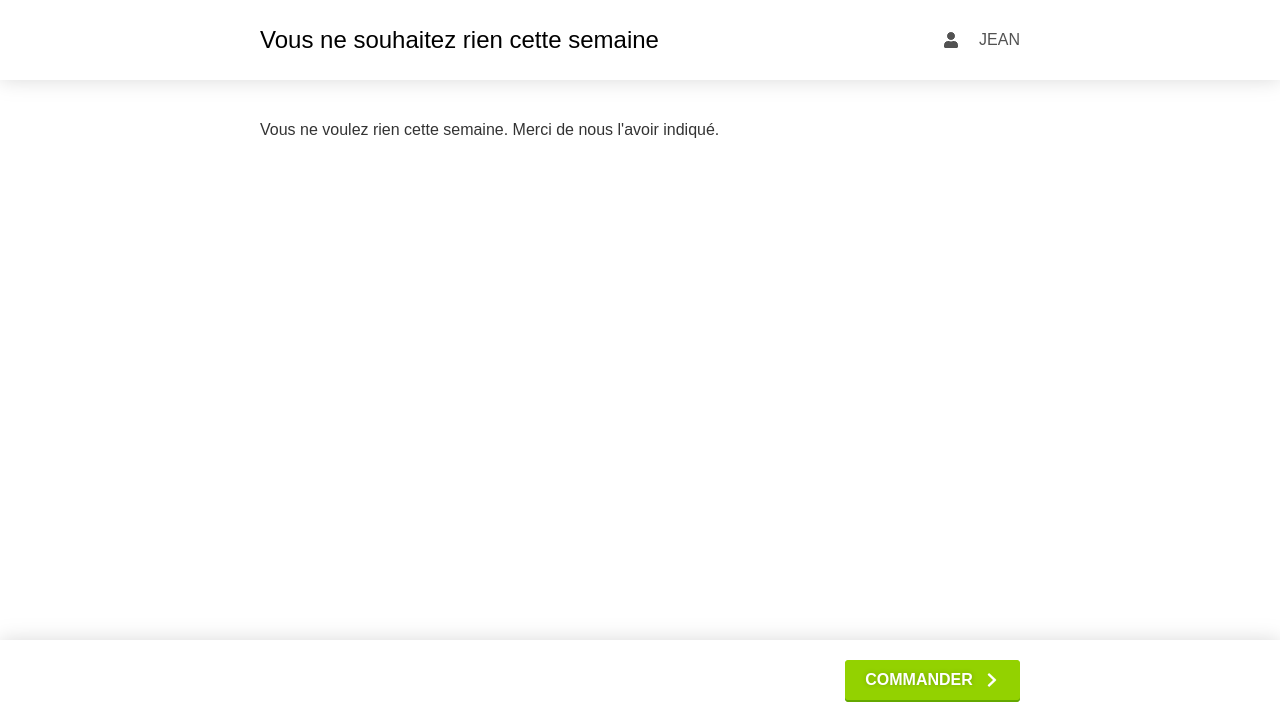The width and height of the screenshot is (1280, 720).
Task: Click the user profile icon
Action: pos(951,40)
